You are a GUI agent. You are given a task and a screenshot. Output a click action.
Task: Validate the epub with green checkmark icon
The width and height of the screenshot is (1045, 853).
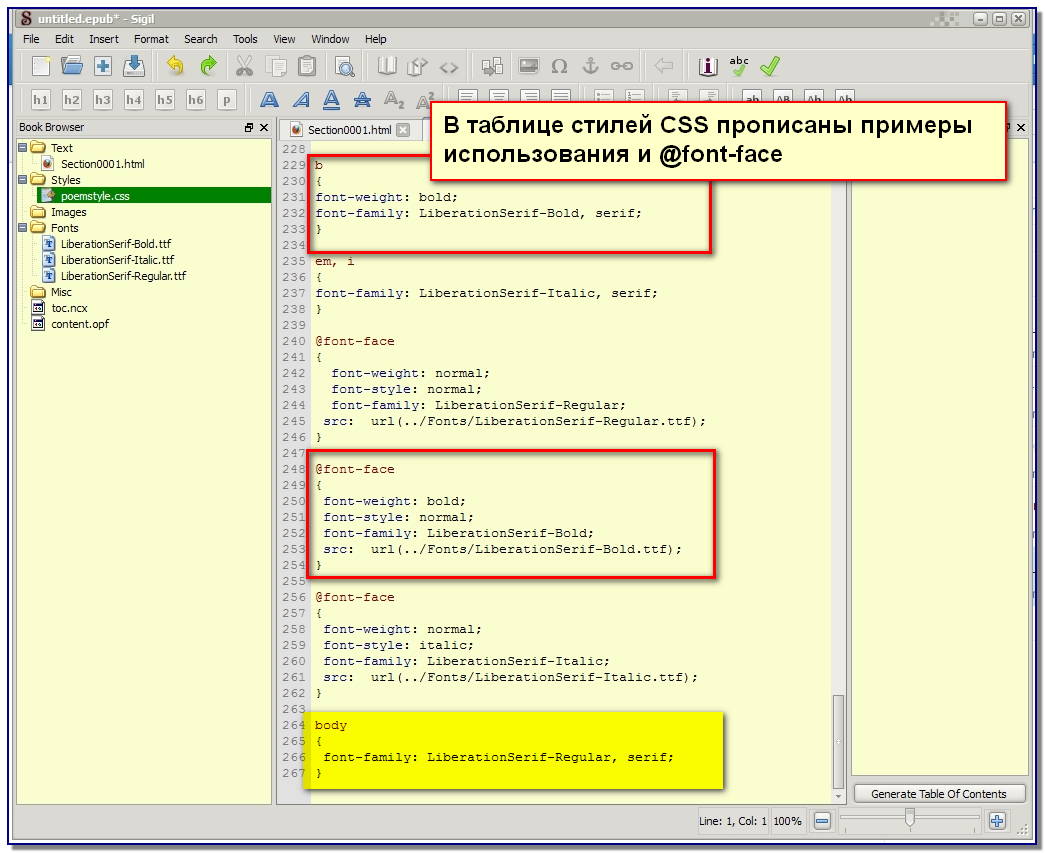pos(770,66)
